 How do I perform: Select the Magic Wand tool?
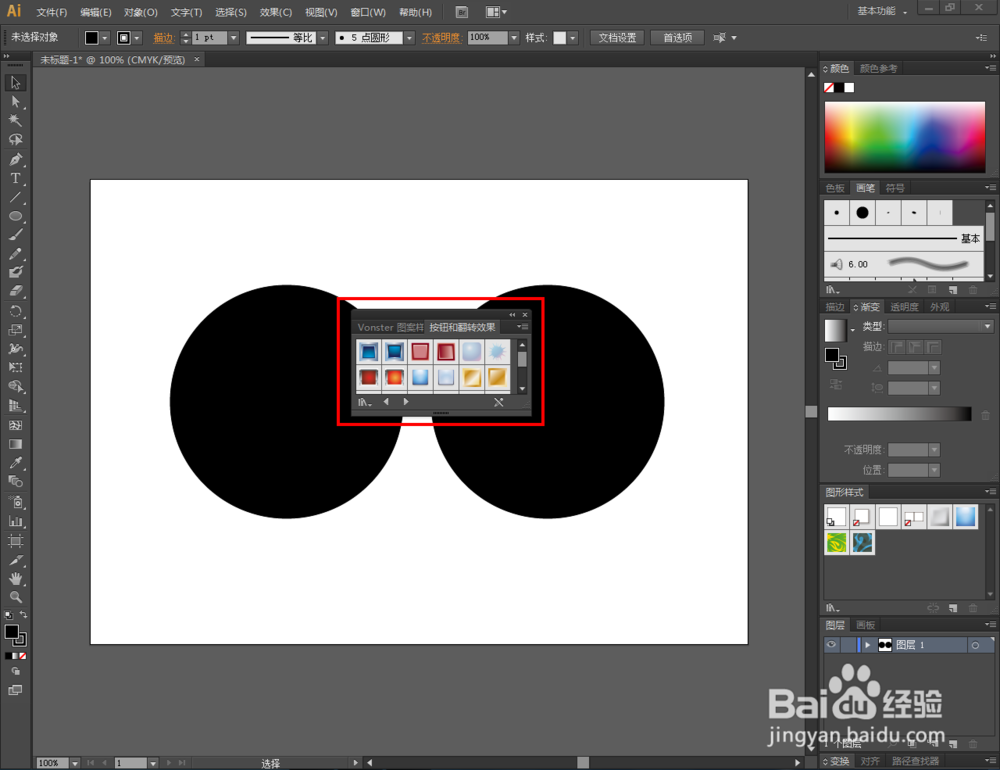[x=16, y=120]
